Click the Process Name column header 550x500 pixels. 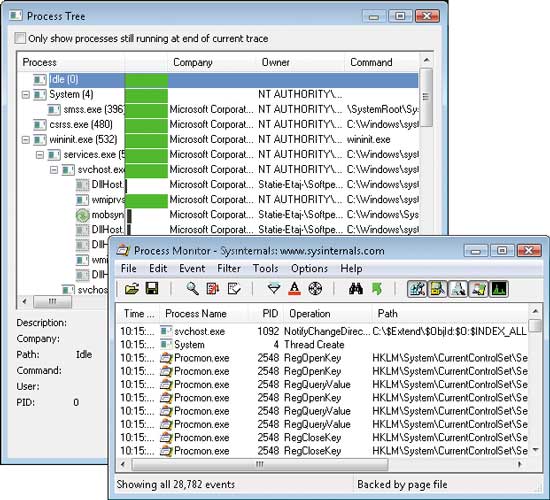tap(204, 313)
